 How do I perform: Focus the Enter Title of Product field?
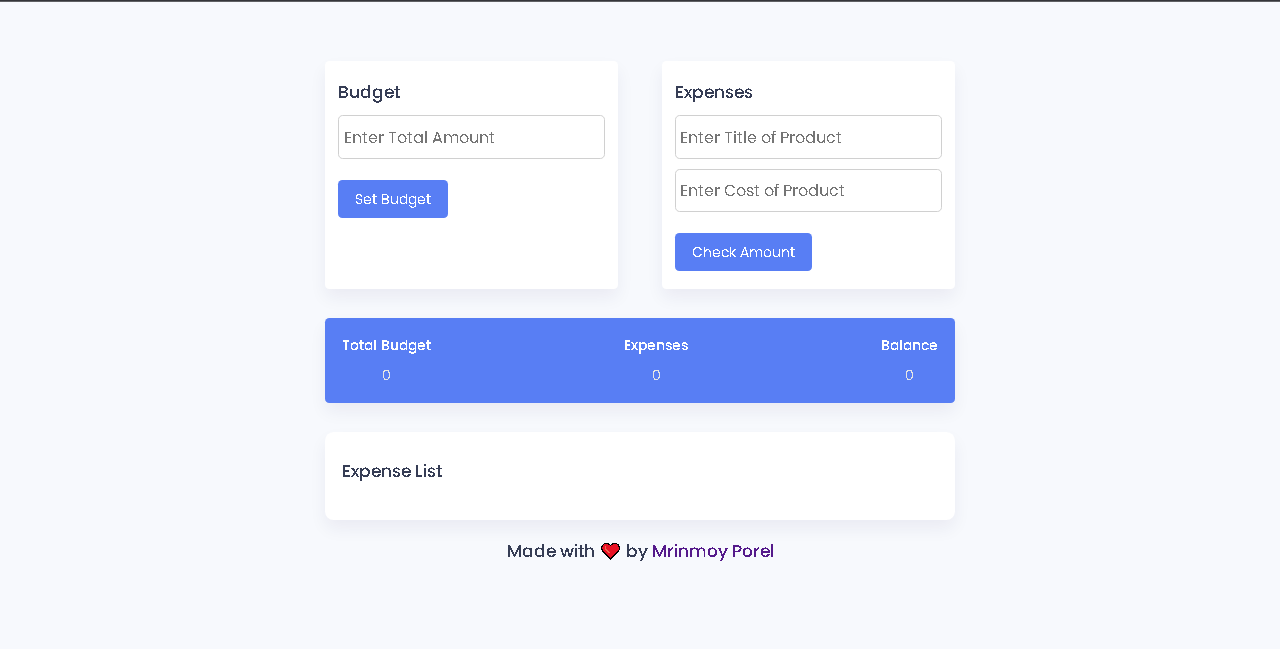click(x=808, y=137)
